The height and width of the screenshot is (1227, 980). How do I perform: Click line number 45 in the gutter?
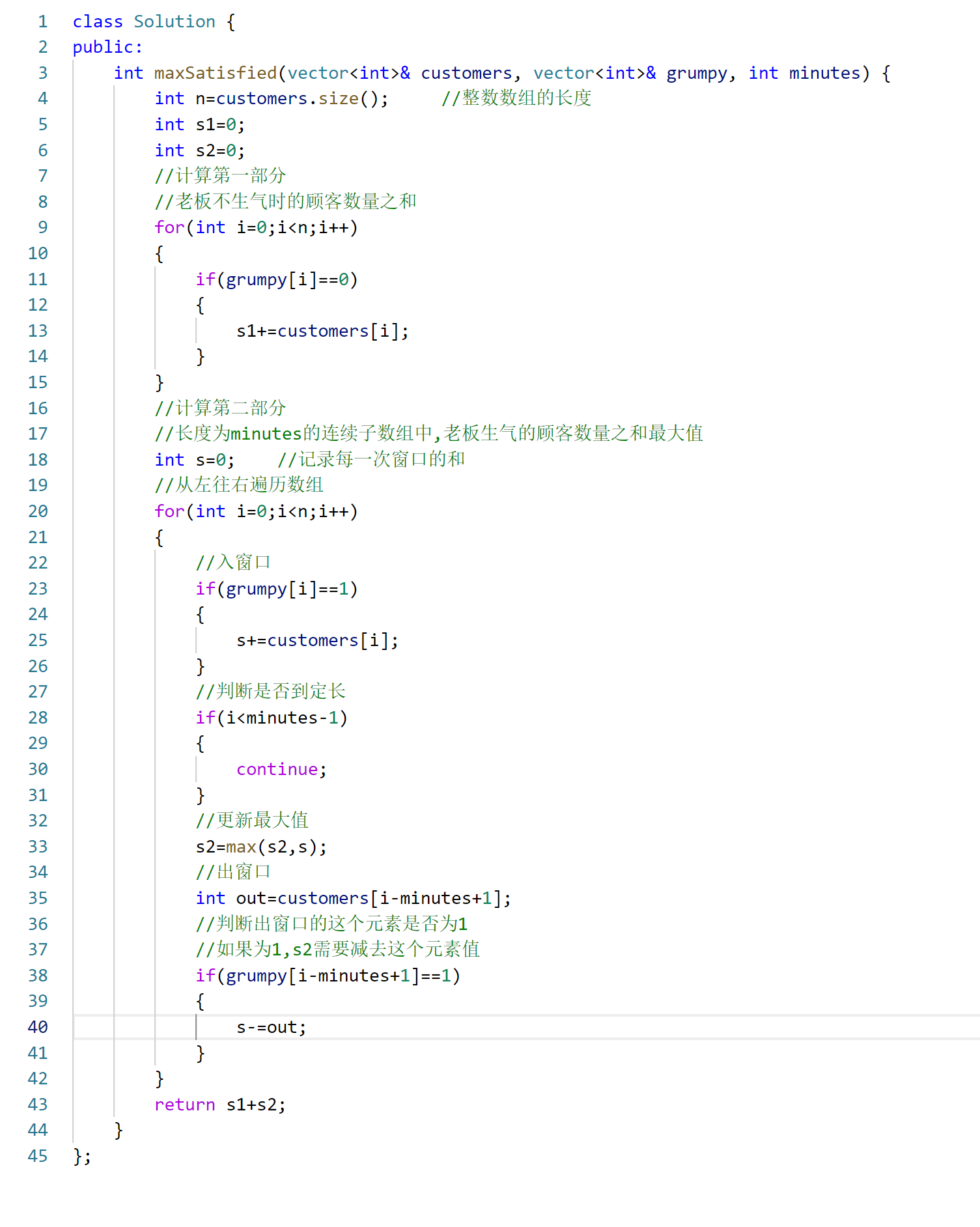38,1156
